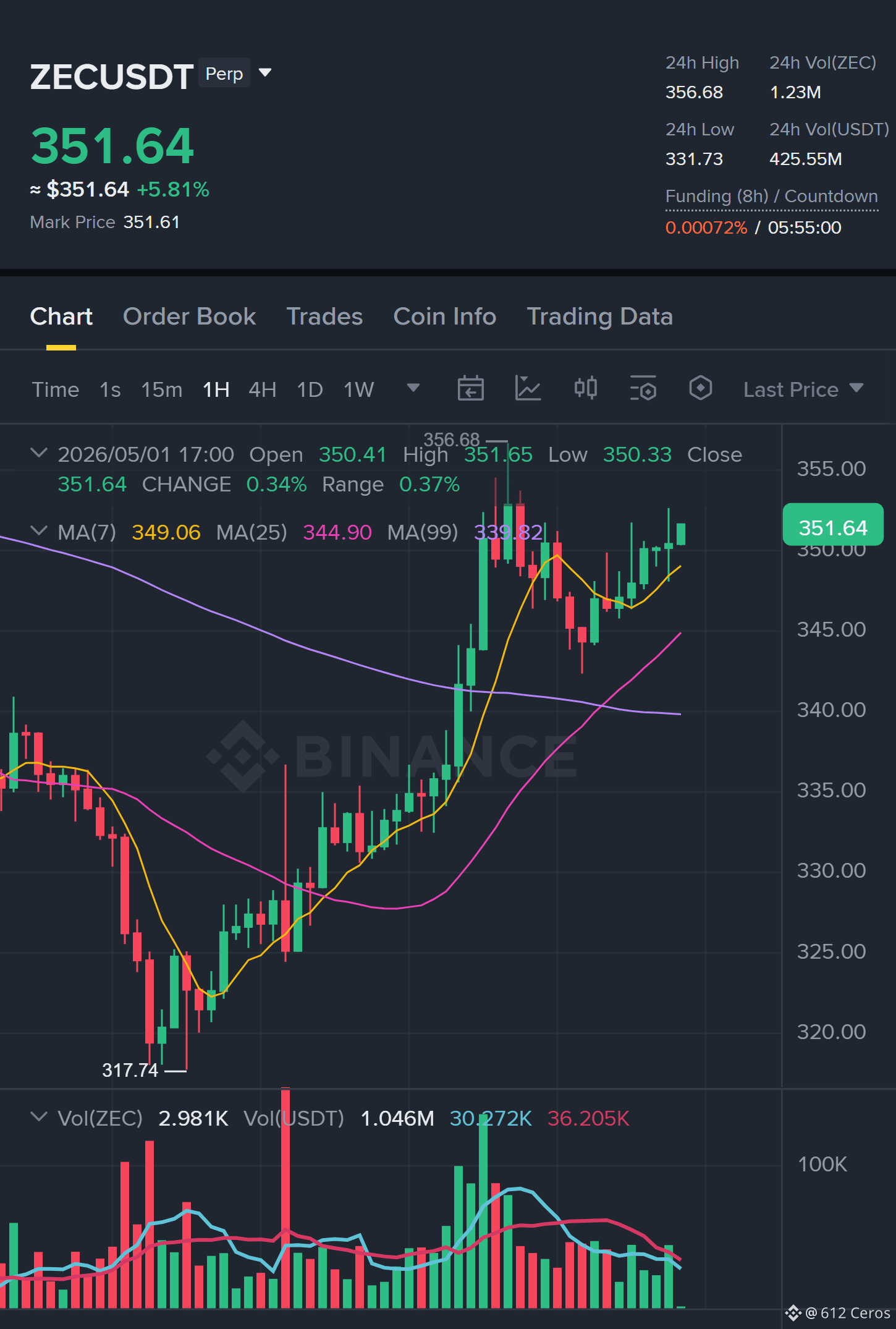Switch to the Order Book tab

click(x=189, y=316)
